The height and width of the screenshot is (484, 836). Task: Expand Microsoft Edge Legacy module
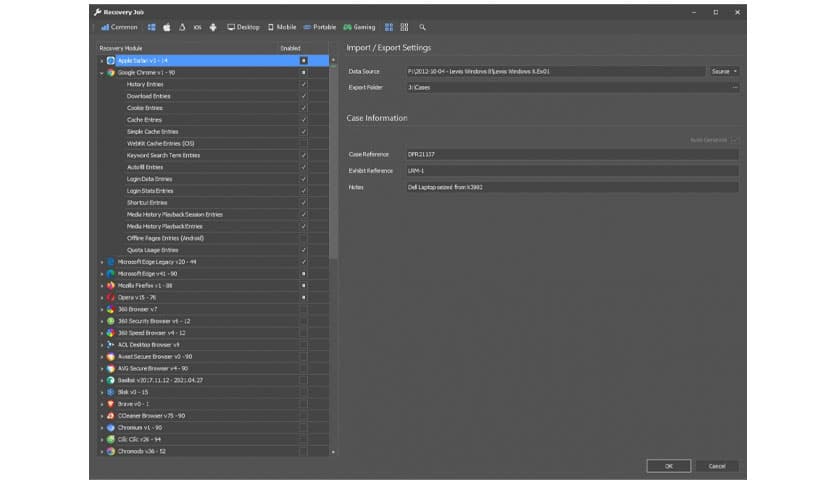(x=102, y=262)
